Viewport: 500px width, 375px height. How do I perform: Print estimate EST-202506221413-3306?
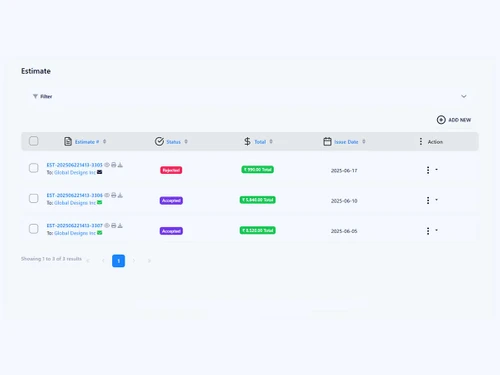114,195
